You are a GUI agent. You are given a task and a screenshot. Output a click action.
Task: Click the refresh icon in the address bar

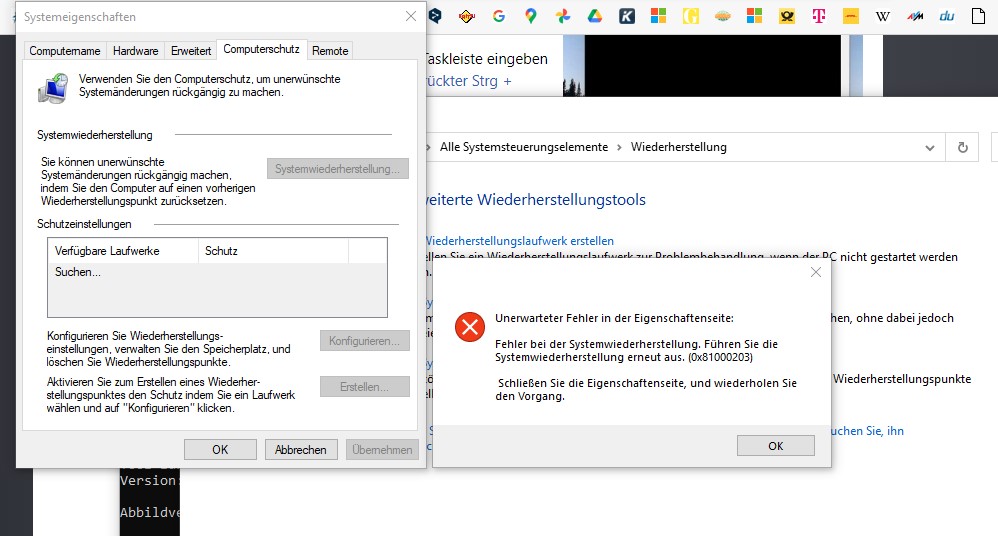tap(962, 148)
